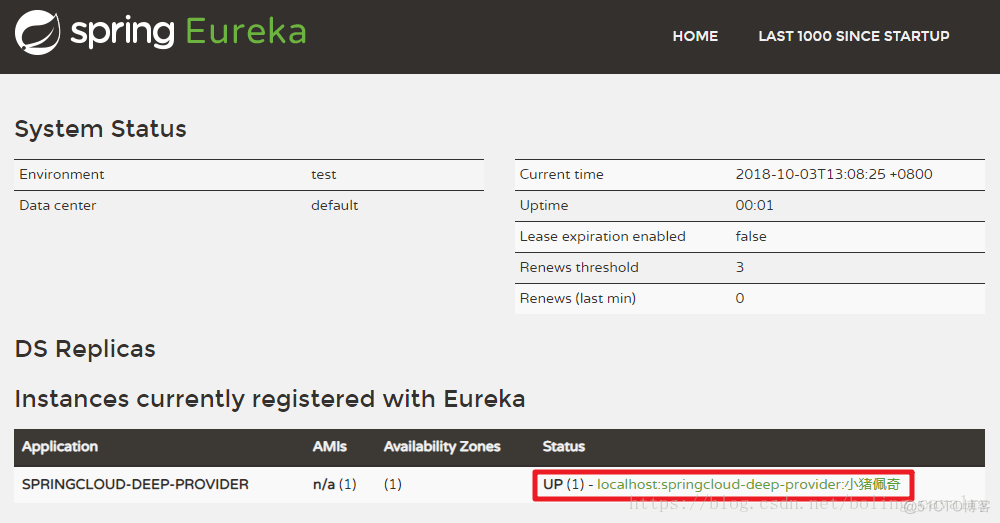Click the Instances currently registered heading

click(270, 399)
